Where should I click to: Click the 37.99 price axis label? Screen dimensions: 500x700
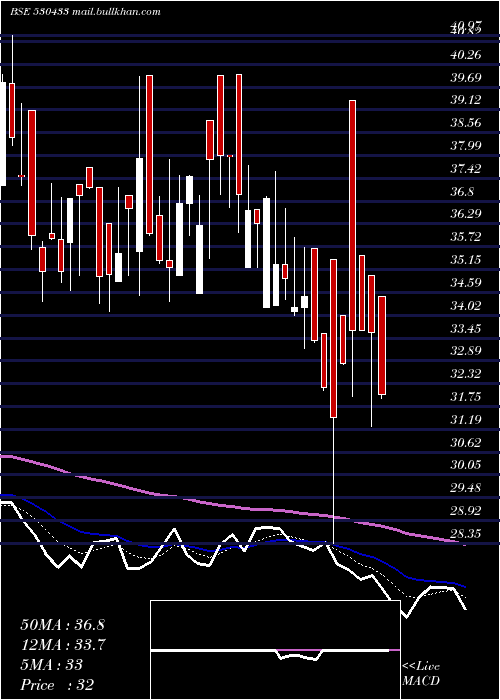tap(466, 146)
